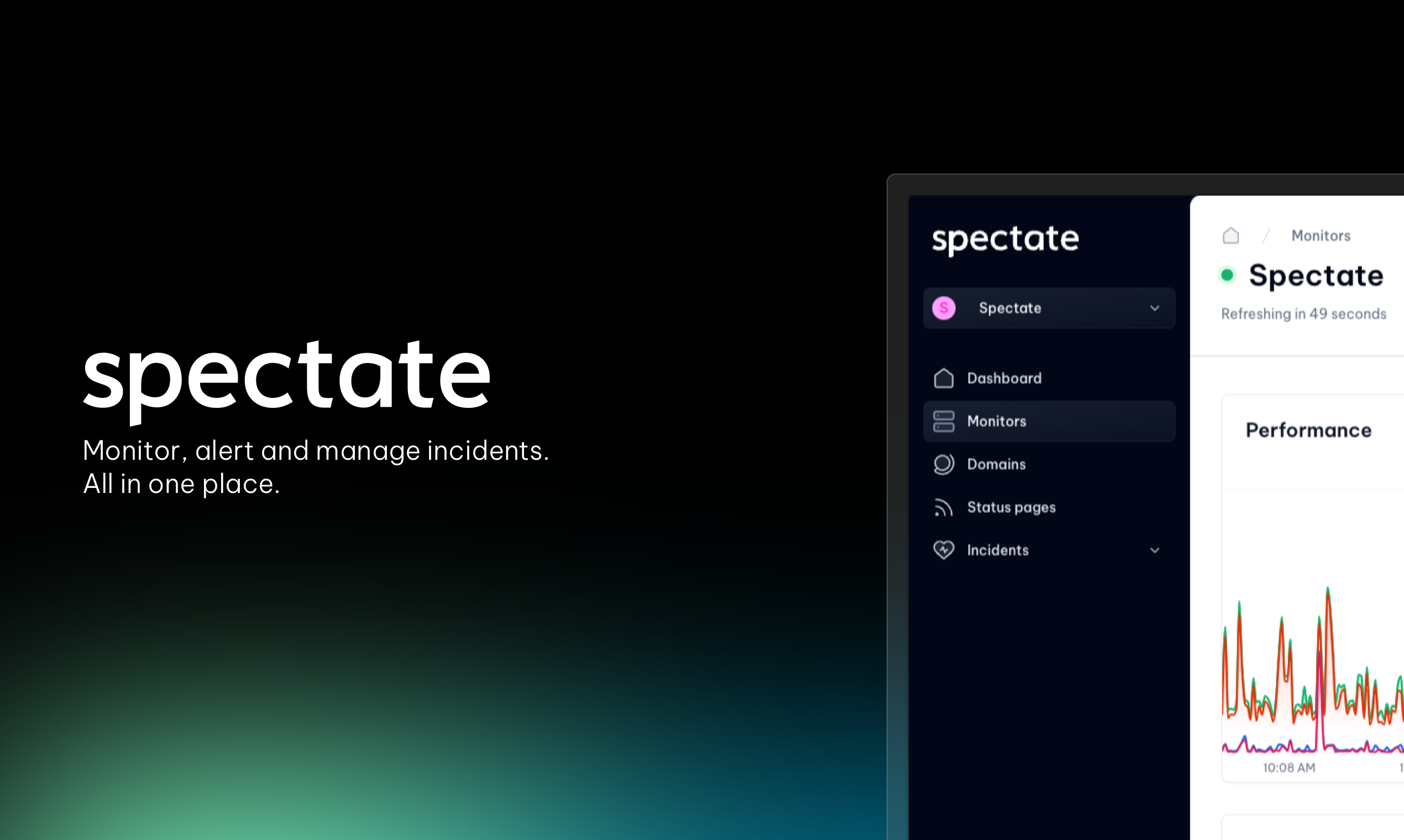Click the pink Spectate workspace avatar
This screenshot has height=840, width=1404.
point(943,308)
